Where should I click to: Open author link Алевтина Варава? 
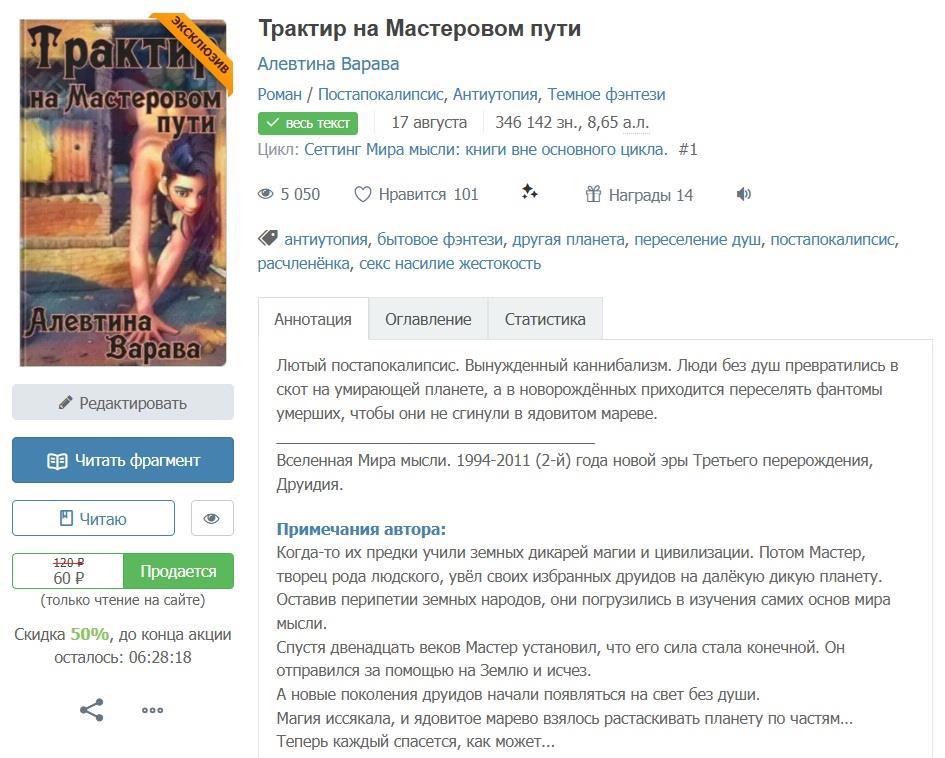(328, 63)
